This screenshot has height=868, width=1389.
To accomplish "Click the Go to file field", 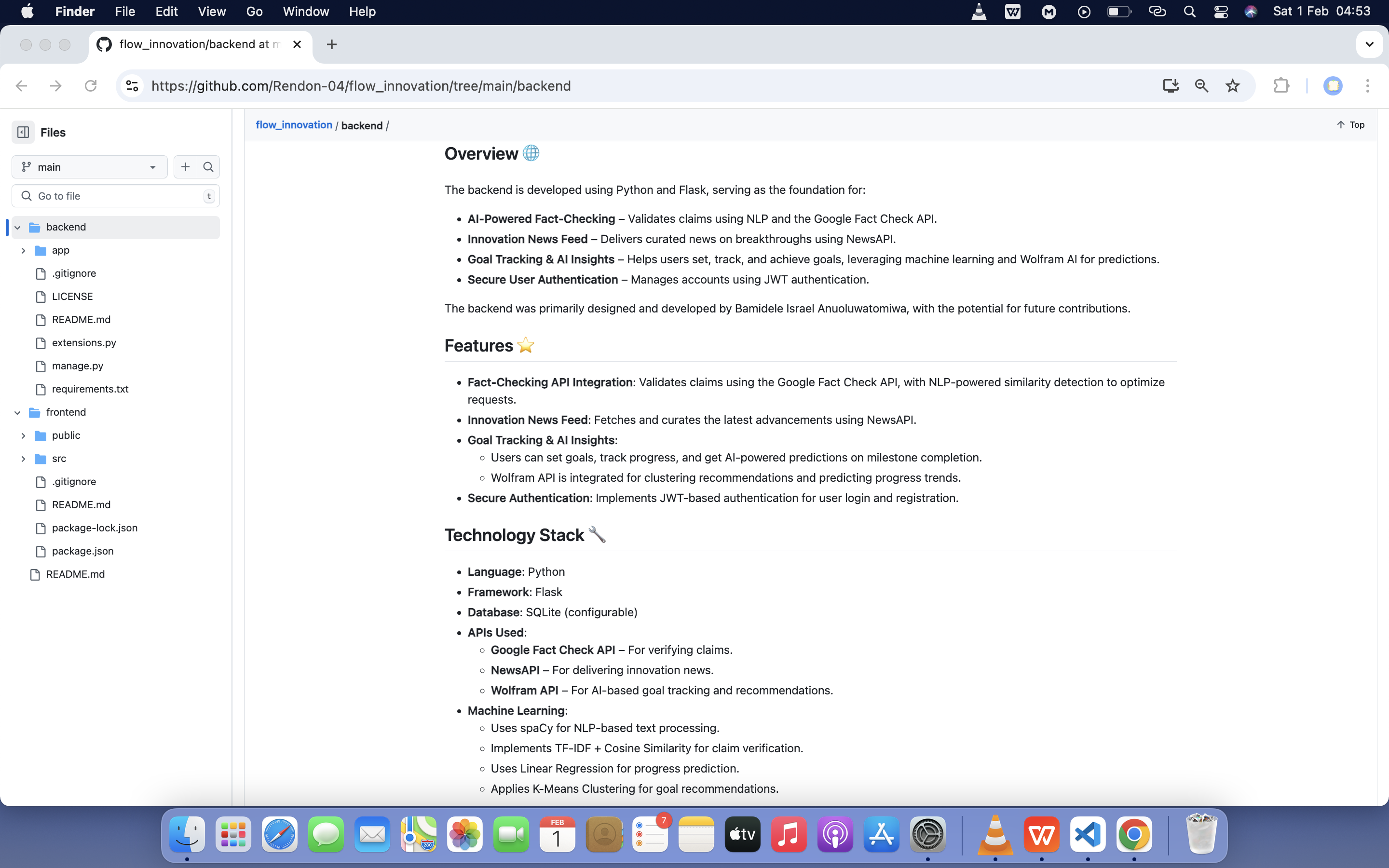I will point(115,196).
